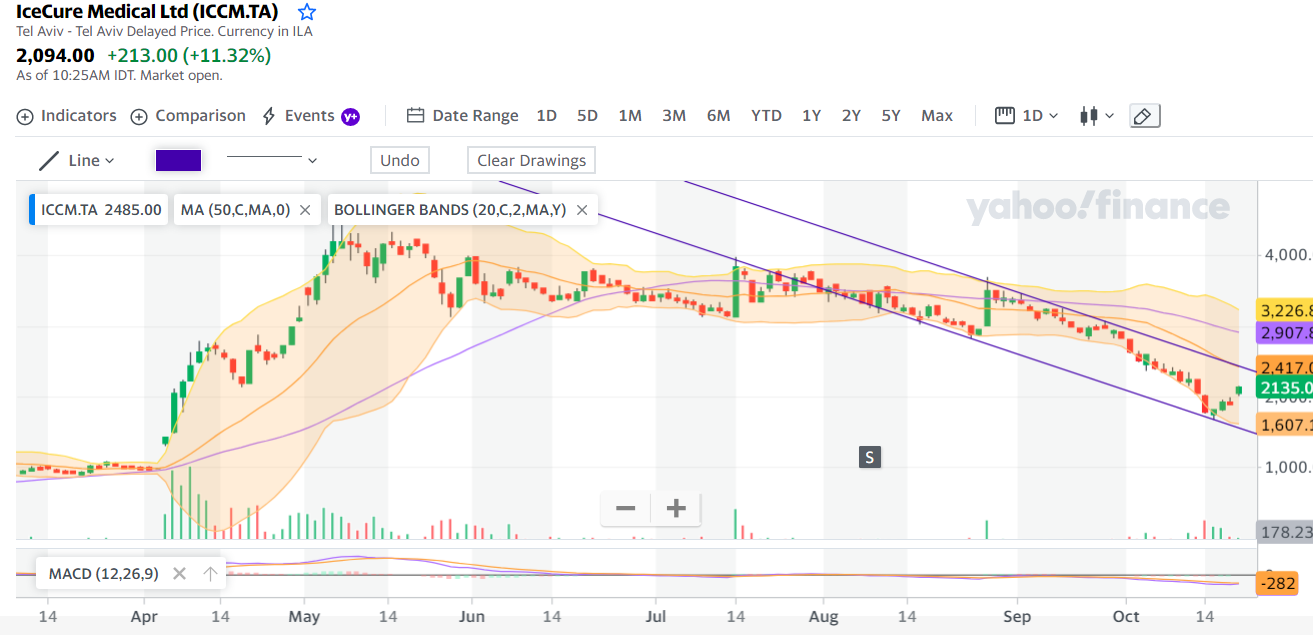Screen dimensions: 1313x635
Task: Click the purple Y+ premium badge
Action: pyautogui.click(x=350, y=116)
